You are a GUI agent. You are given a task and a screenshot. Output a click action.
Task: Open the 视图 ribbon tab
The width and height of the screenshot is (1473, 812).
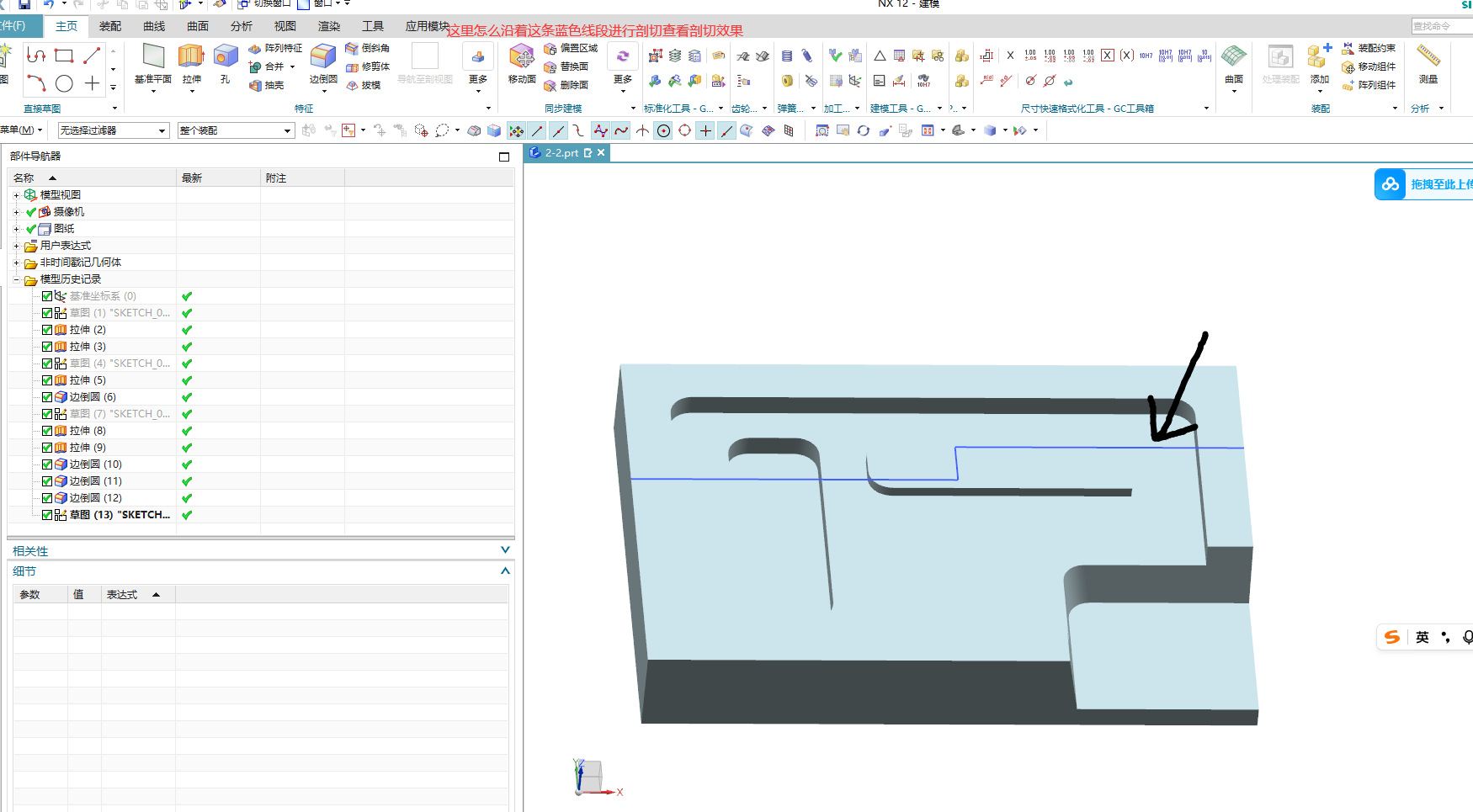(x=285, y=26)
